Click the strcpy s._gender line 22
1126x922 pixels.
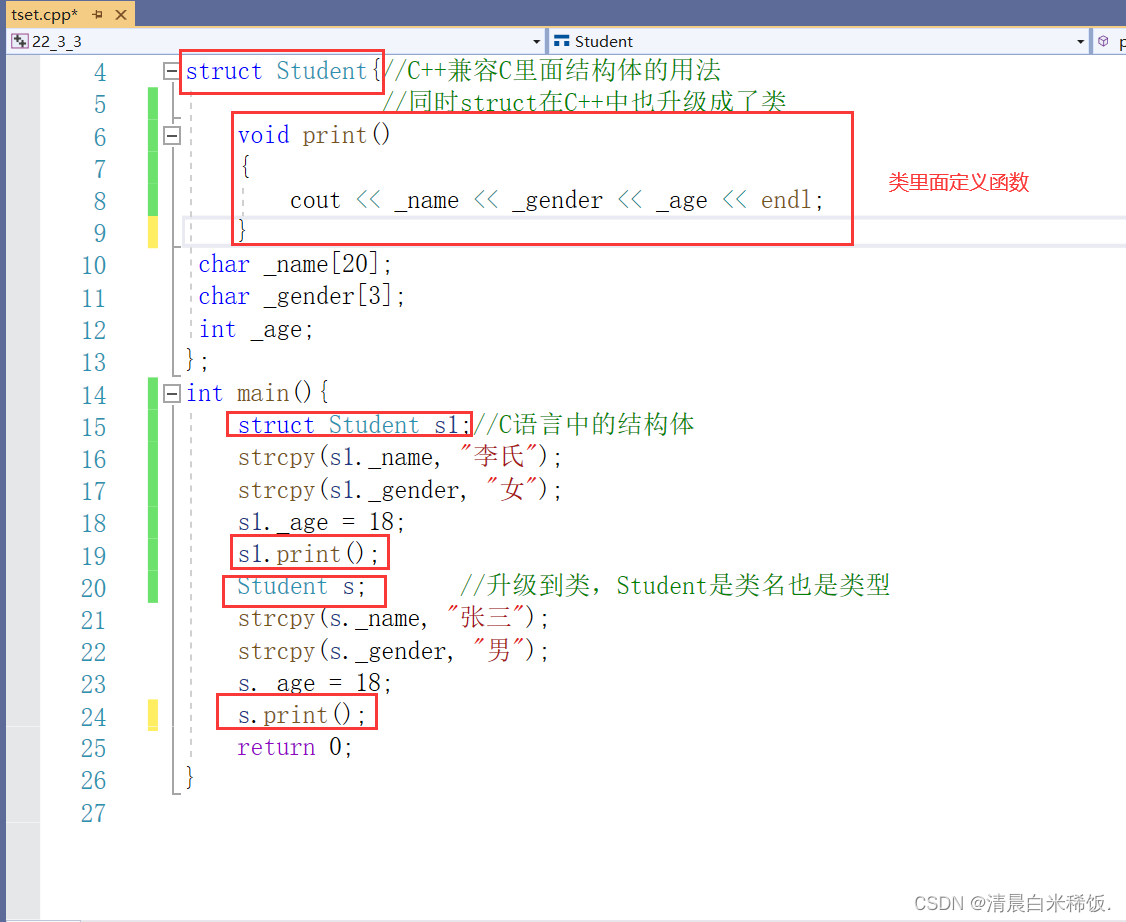[x=394, y=651]
